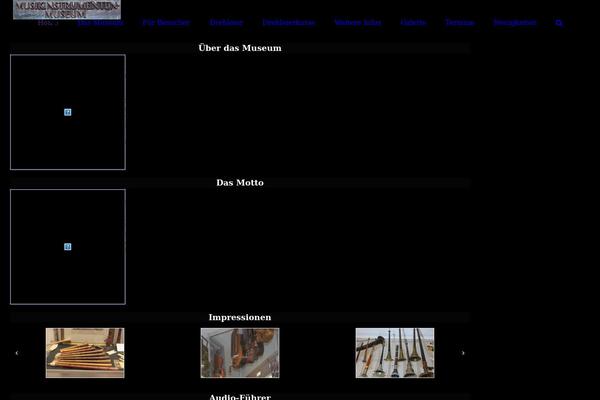Click the Über das Museum heading
This screenshot has width=600, height=400.
240,48
